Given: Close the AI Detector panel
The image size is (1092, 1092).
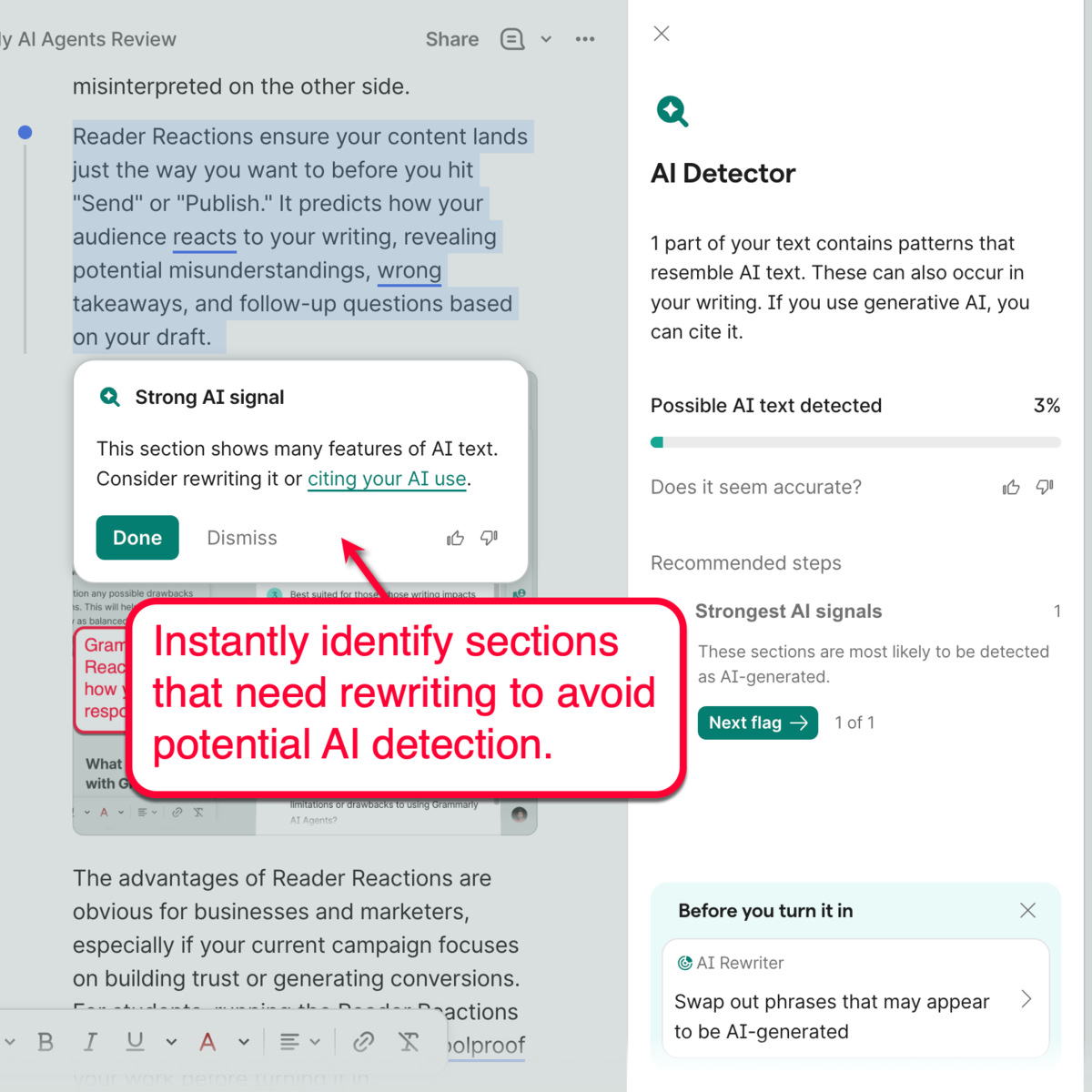Looking at the screenshot, I should click(662, 34).
